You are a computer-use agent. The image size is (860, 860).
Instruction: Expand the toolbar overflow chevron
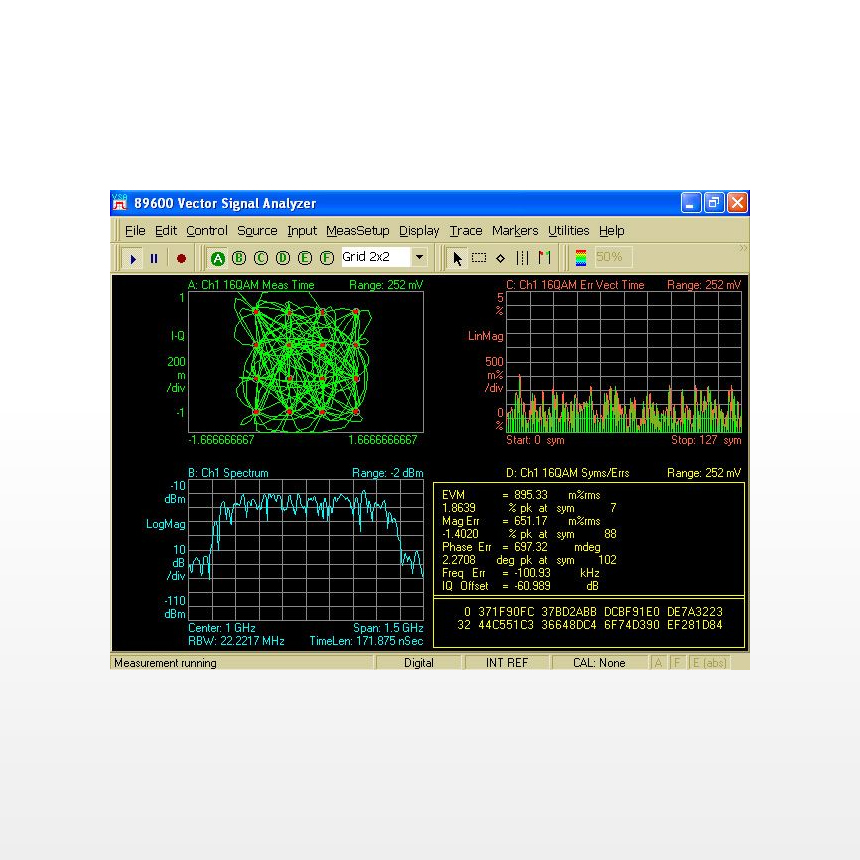tap(743, 248)
